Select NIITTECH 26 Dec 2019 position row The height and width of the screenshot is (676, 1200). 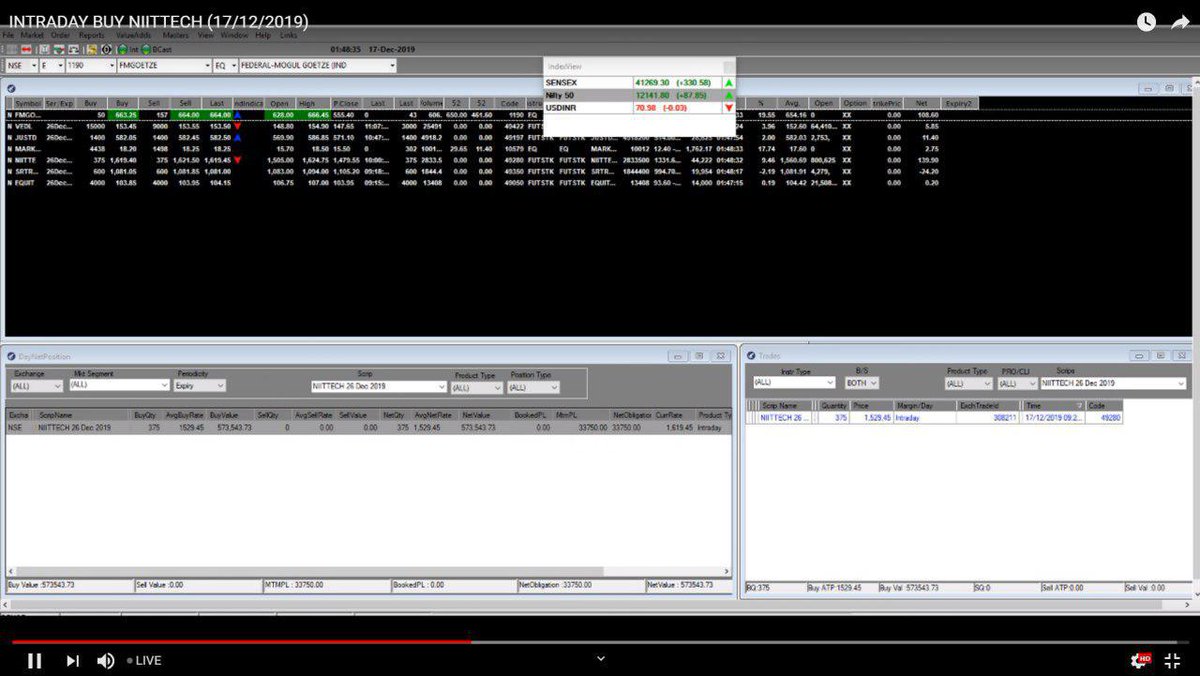368,427
